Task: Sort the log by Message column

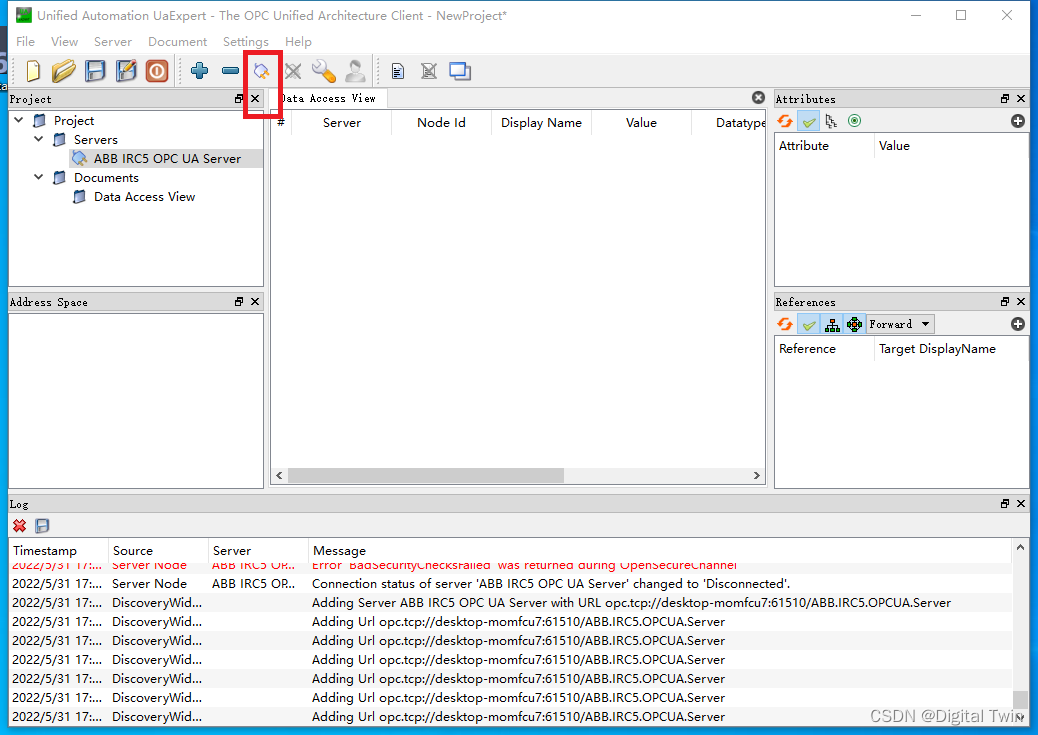Action: pos(659,551)
